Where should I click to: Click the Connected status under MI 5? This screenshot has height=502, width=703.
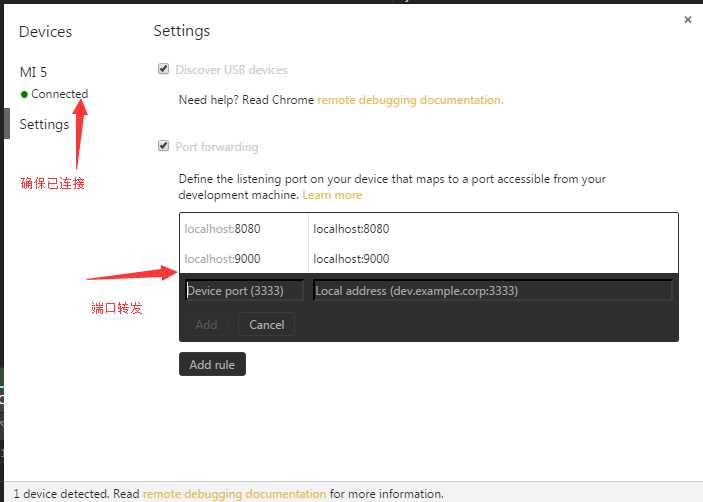click(x=60, y=94)
